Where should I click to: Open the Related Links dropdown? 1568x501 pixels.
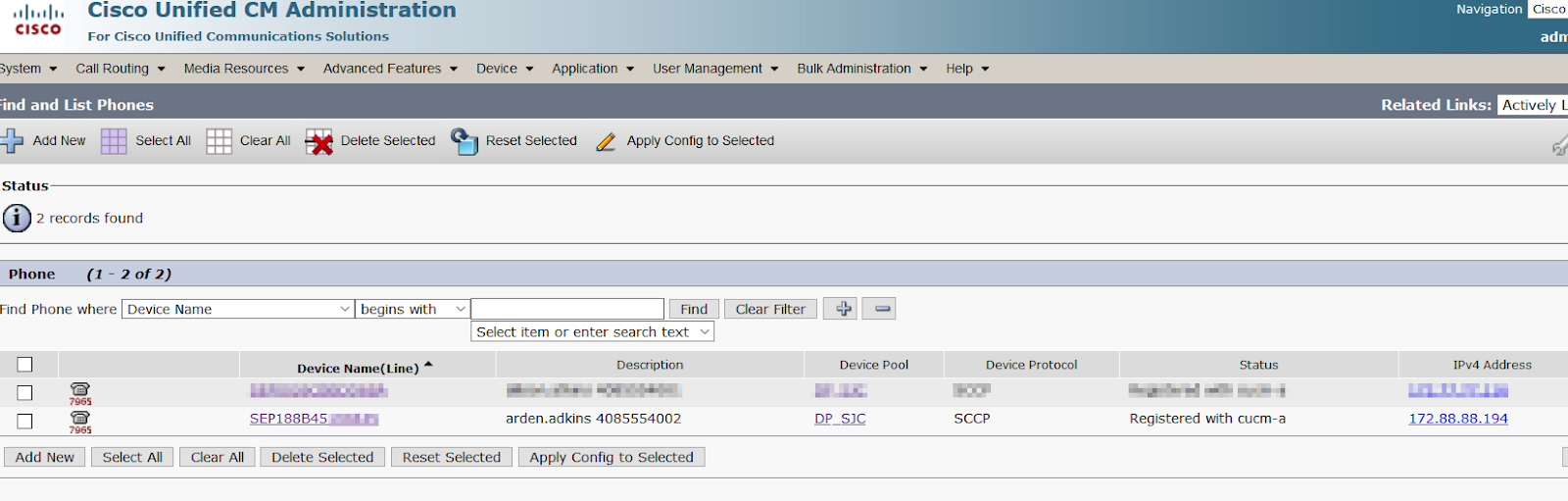(1533, 105)
